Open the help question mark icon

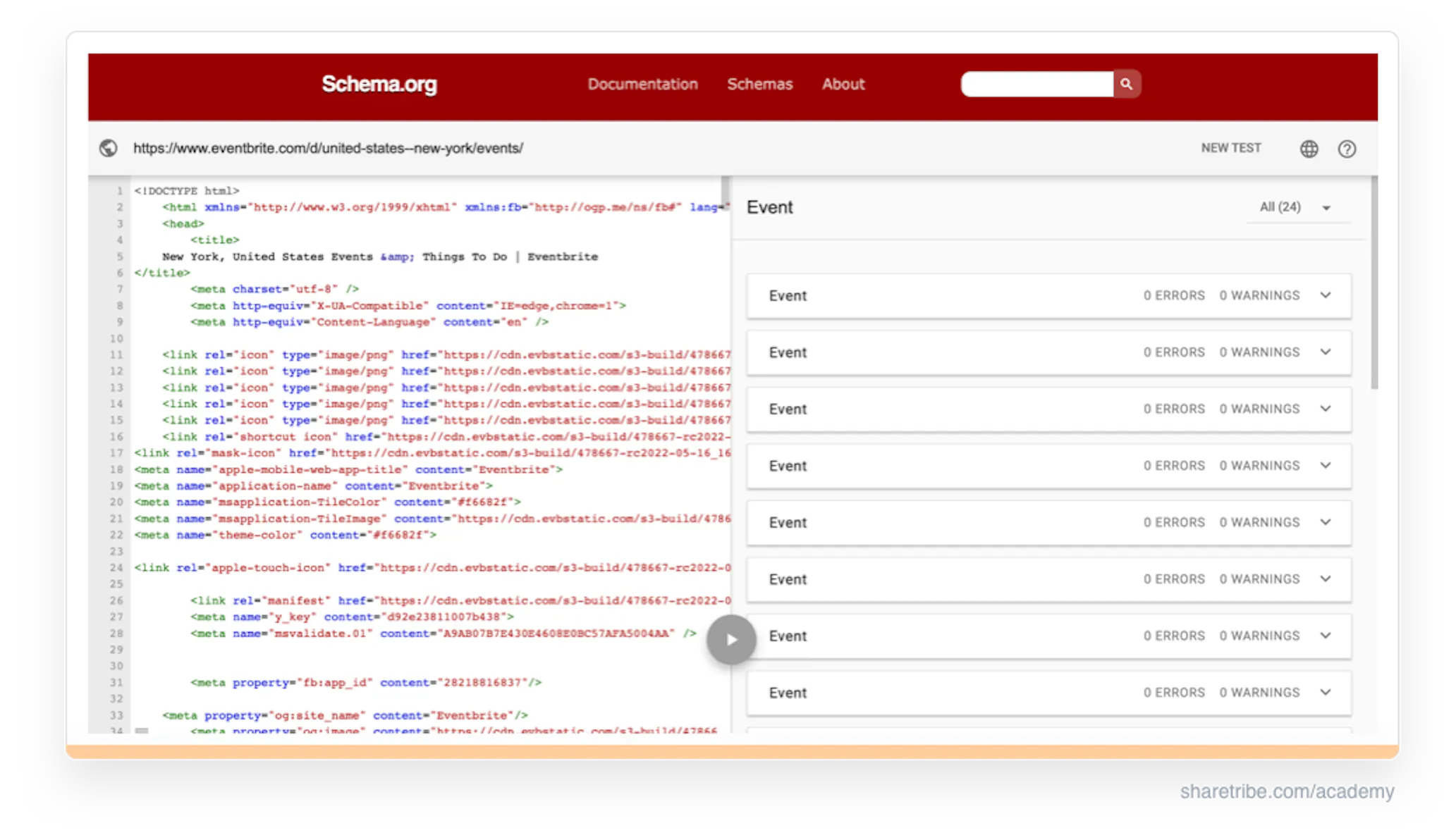click(x=1347, y=149)
